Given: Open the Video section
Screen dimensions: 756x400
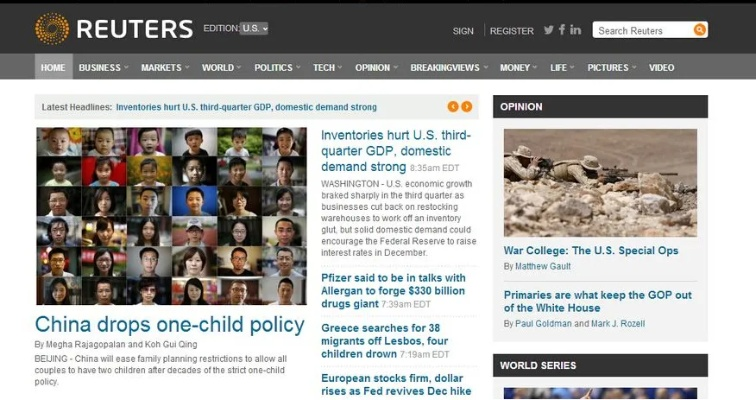Looking at the screenshot, I should pos(661,68).
